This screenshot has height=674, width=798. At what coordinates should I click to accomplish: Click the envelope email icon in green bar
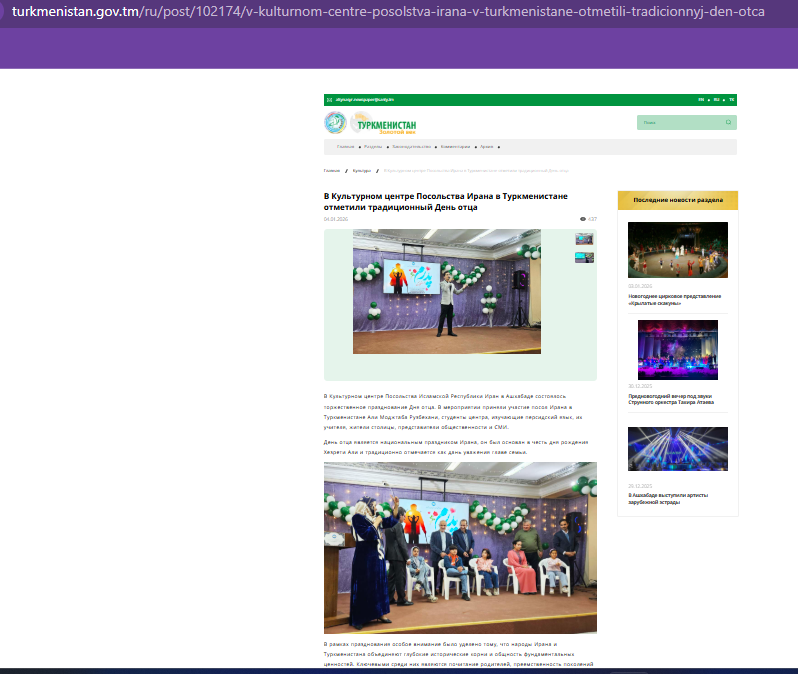click(328, 100)
